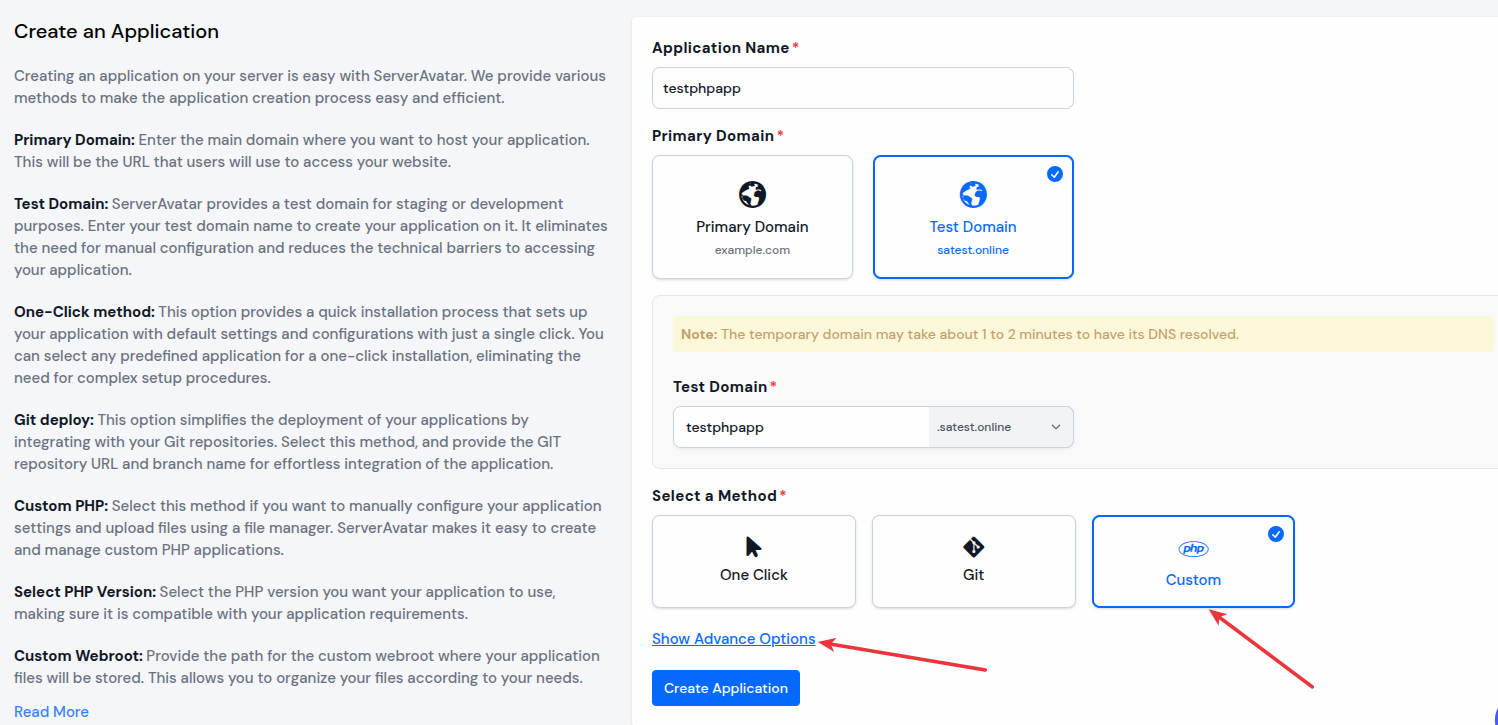This screenshot has width=1498, height=725.
Task: Focus the Test Domain name input field
Action: point(801,427)
